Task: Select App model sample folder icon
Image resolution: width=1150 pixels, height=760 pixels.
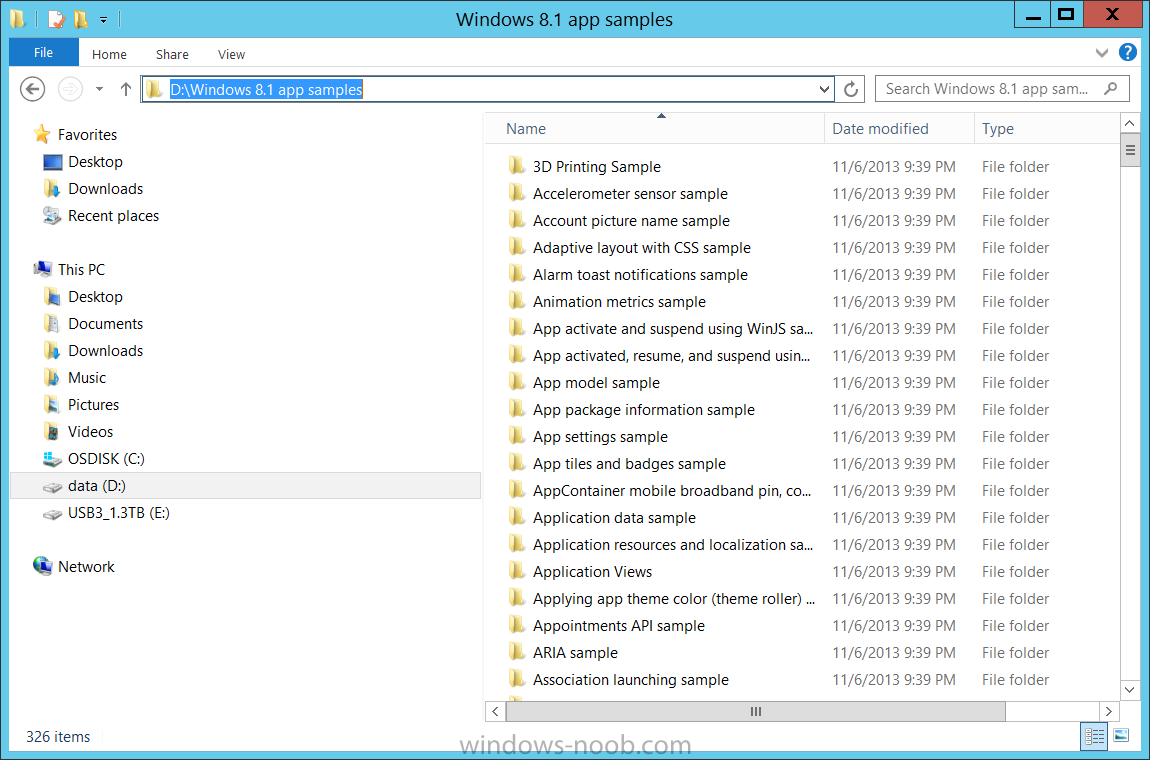Action: (x=516, y=382)
